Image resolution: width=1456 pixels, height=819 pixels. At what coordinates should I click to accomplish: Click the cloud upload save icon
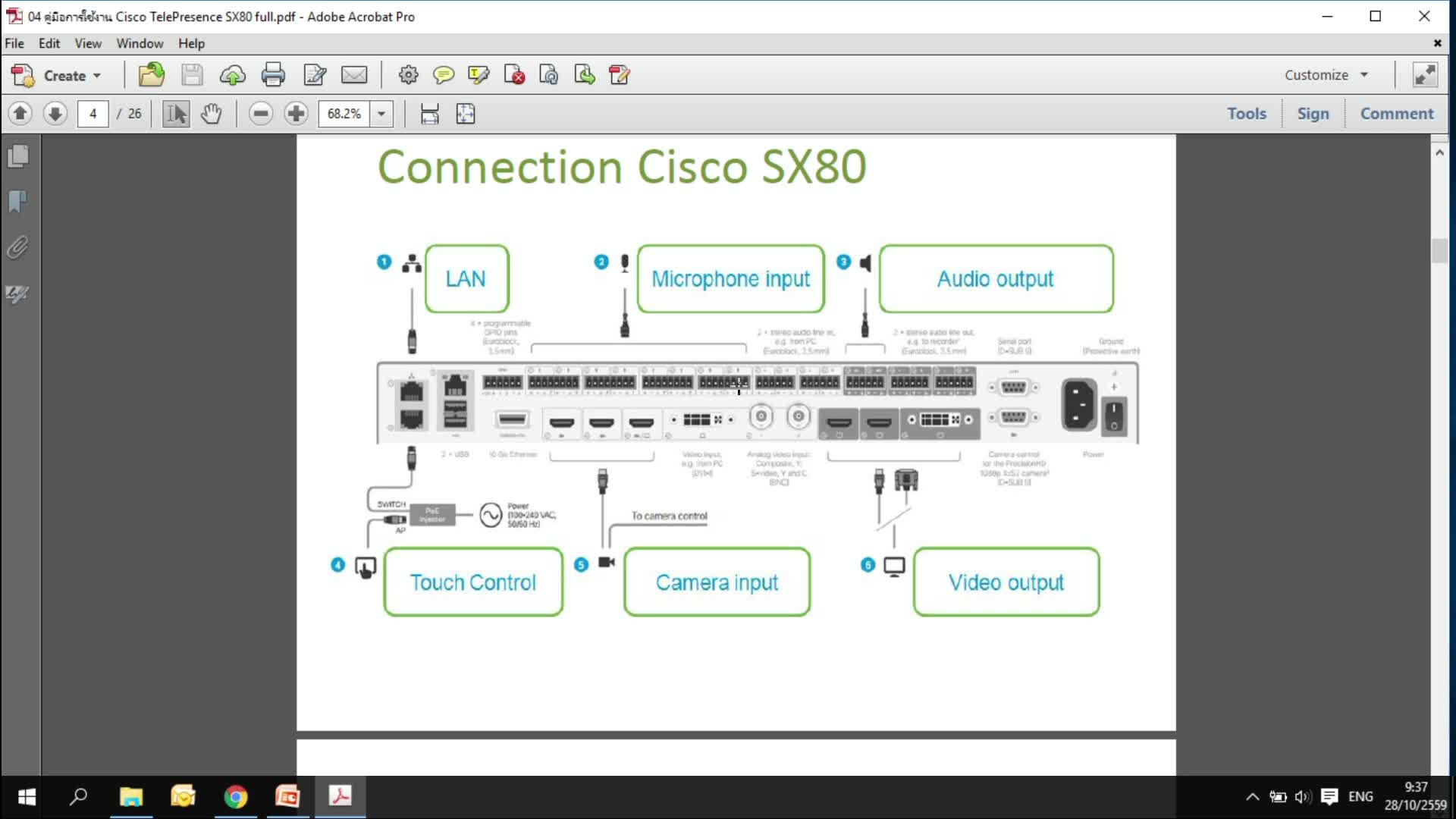tap(233, 75)
